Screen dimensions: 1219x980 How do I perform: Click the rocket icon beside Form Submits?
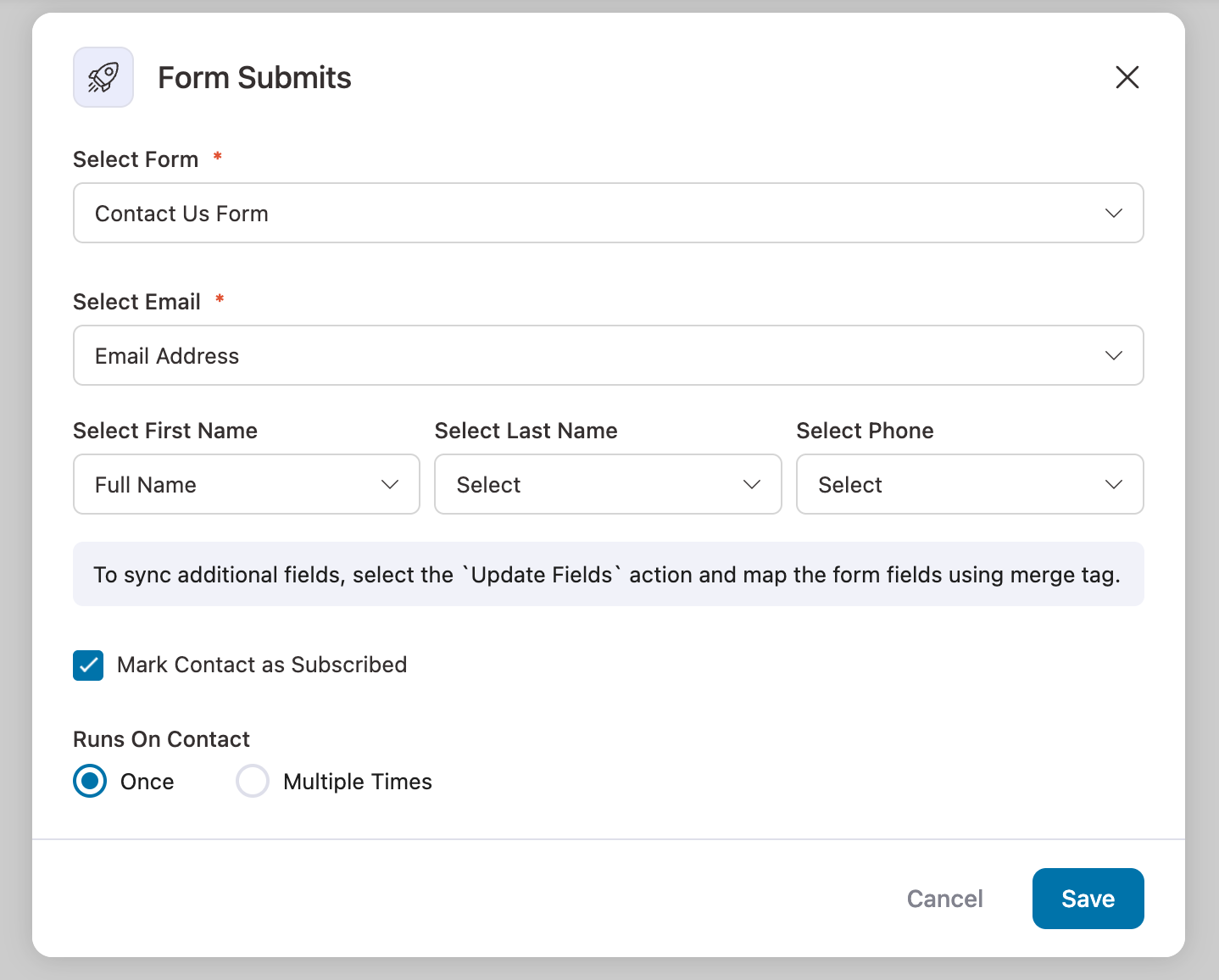pos(103,77)
